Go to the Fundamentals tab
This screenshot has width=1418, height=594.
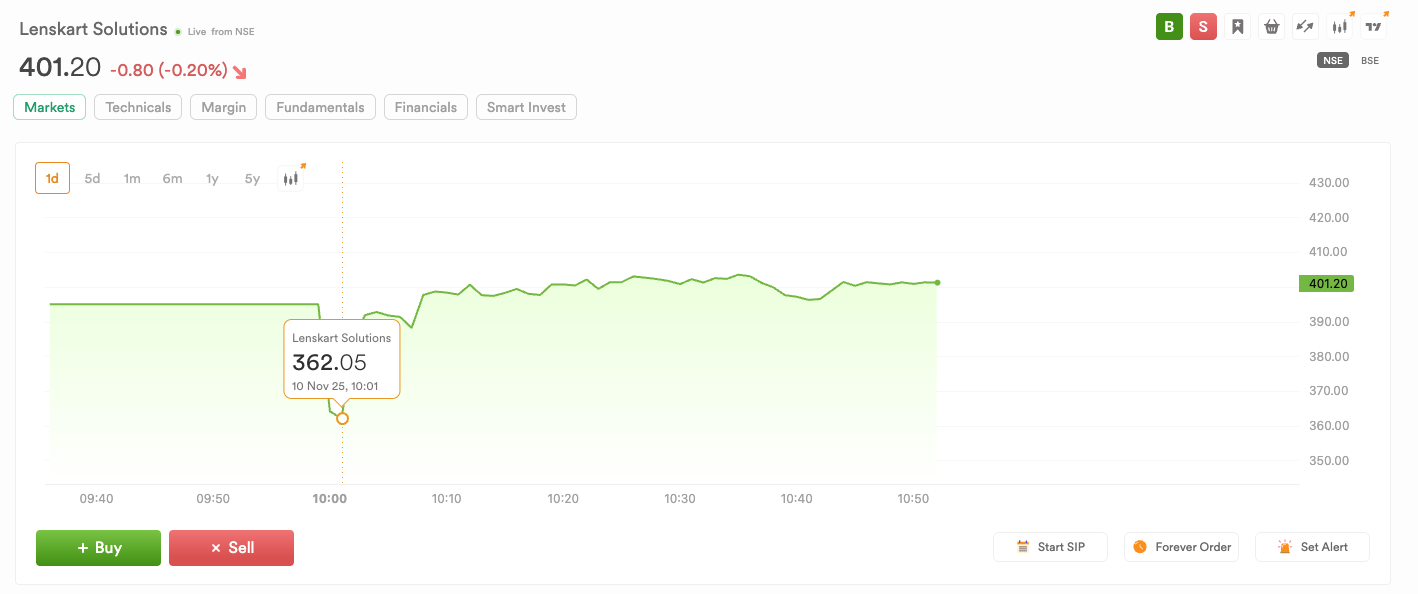pos(320,107)
